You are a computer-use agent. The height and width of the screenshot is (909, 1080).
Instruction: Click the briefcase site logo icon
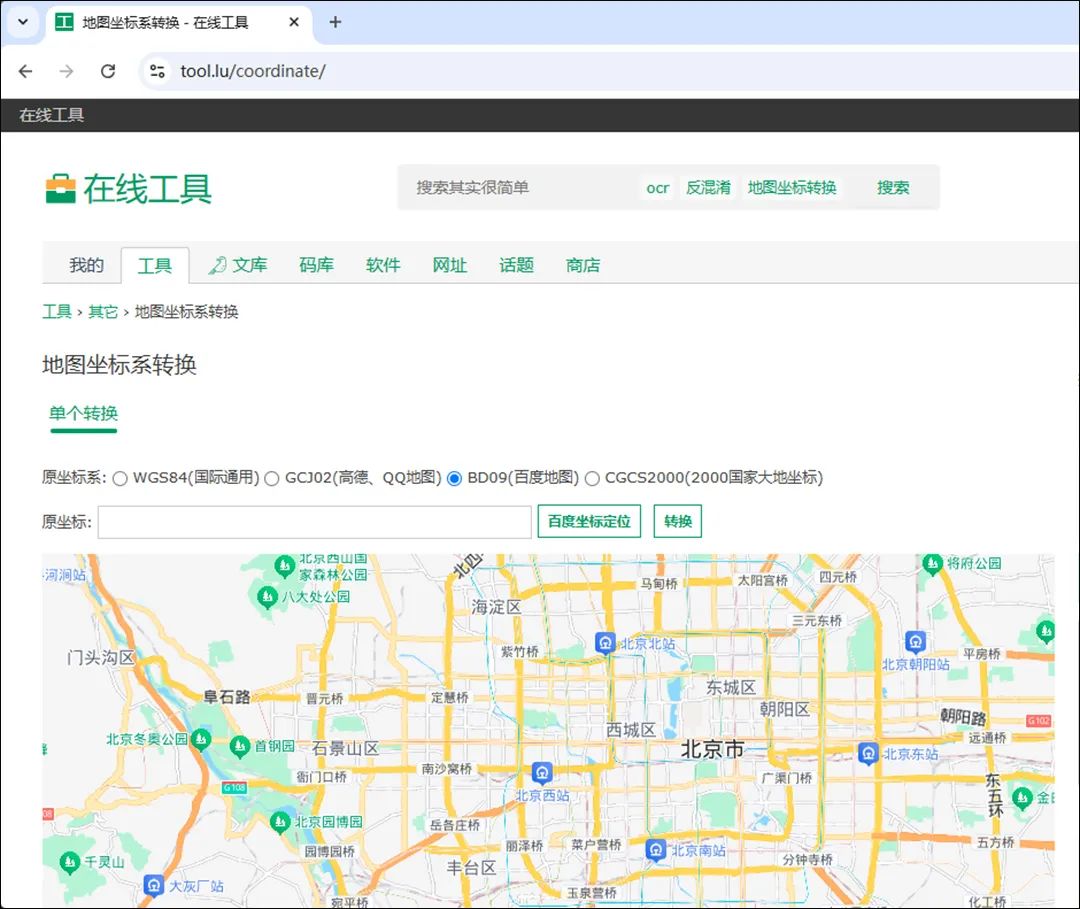(61, 189)
